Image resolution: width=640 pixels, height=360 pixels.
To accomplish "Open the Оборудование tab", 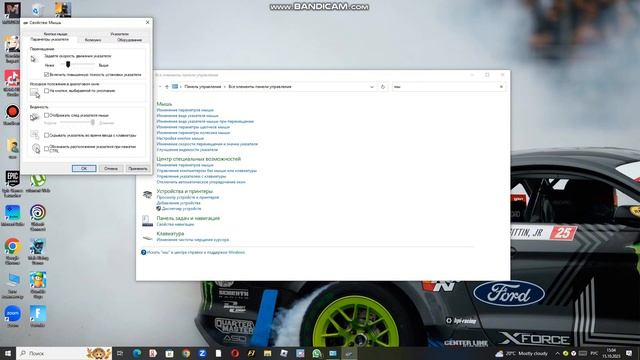I will [129, 40].
